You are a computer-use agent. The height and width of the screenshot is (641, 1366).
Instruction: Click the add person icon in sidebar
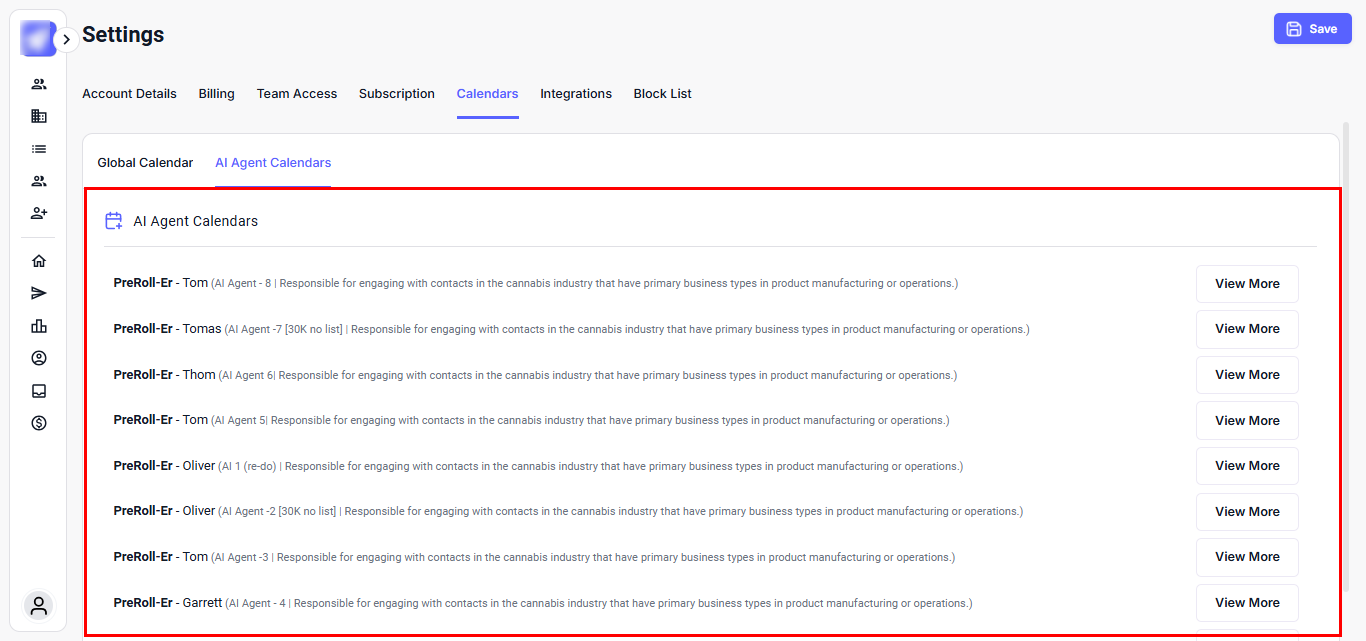click(x=39, y=213)
